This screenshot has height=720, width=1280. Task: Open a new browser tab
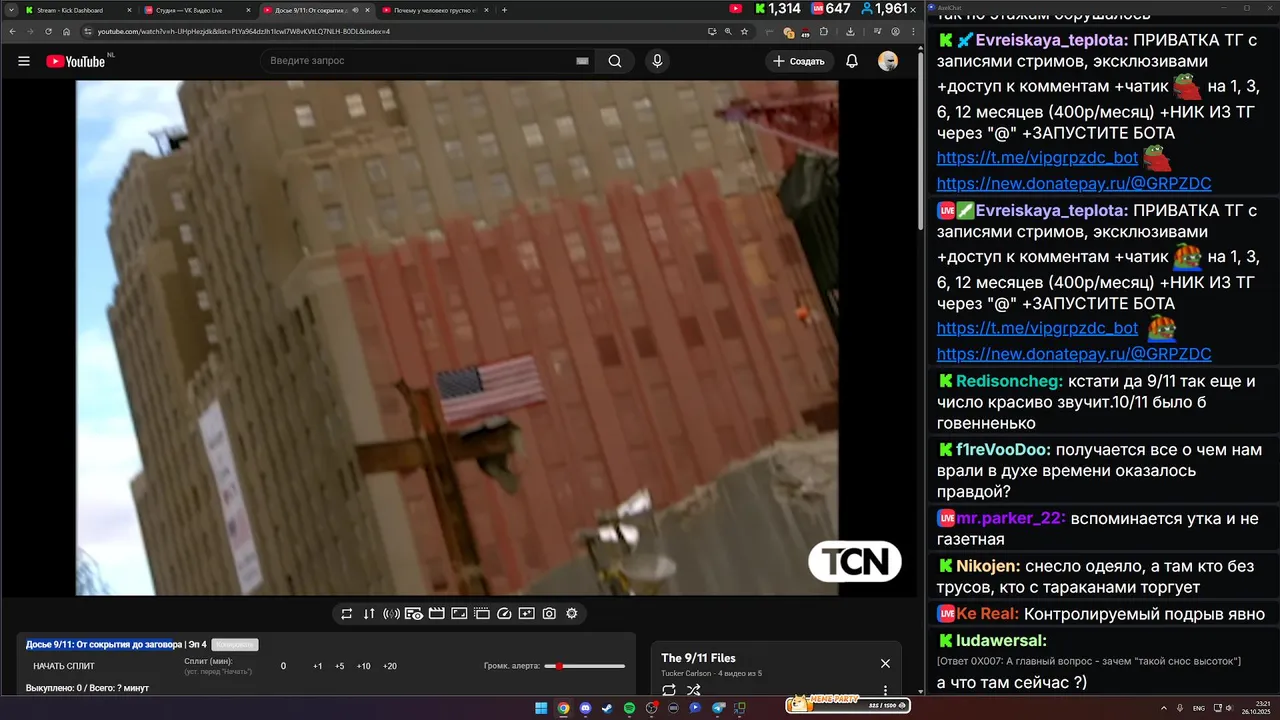pos(504,10)
